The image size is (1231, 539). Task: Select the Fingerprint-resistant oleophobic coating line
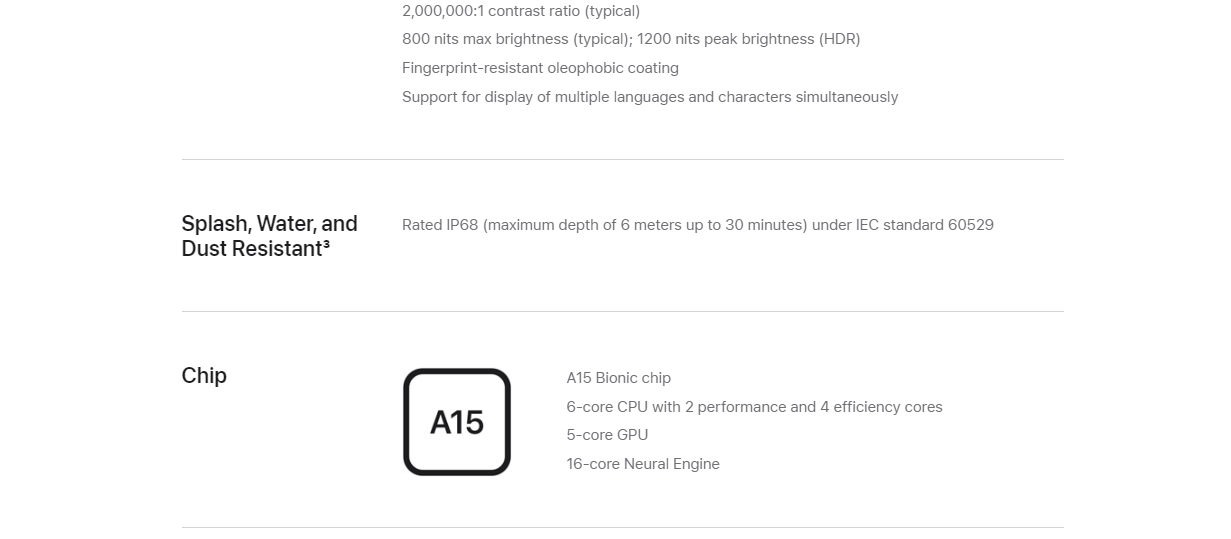(x=540, y=68)
